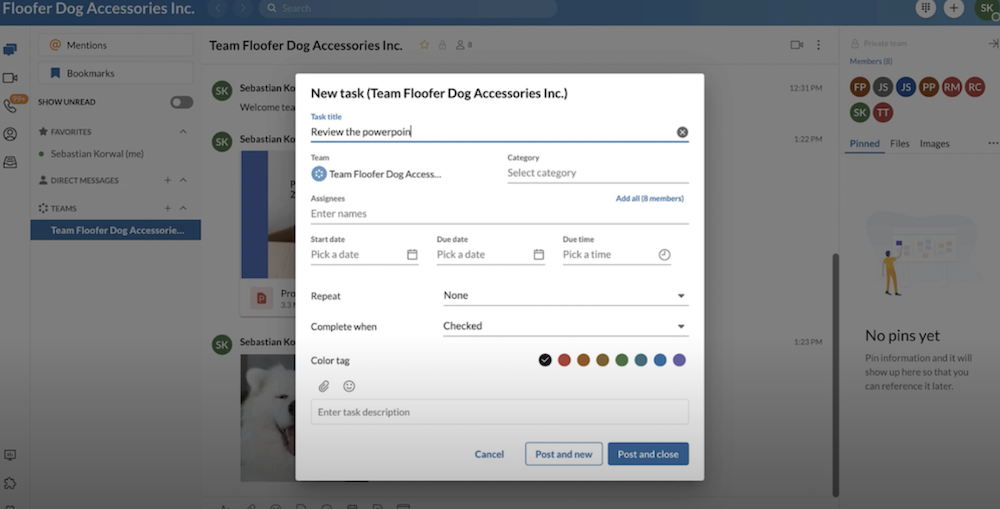Click the top Search box

[x=408, y=8]
